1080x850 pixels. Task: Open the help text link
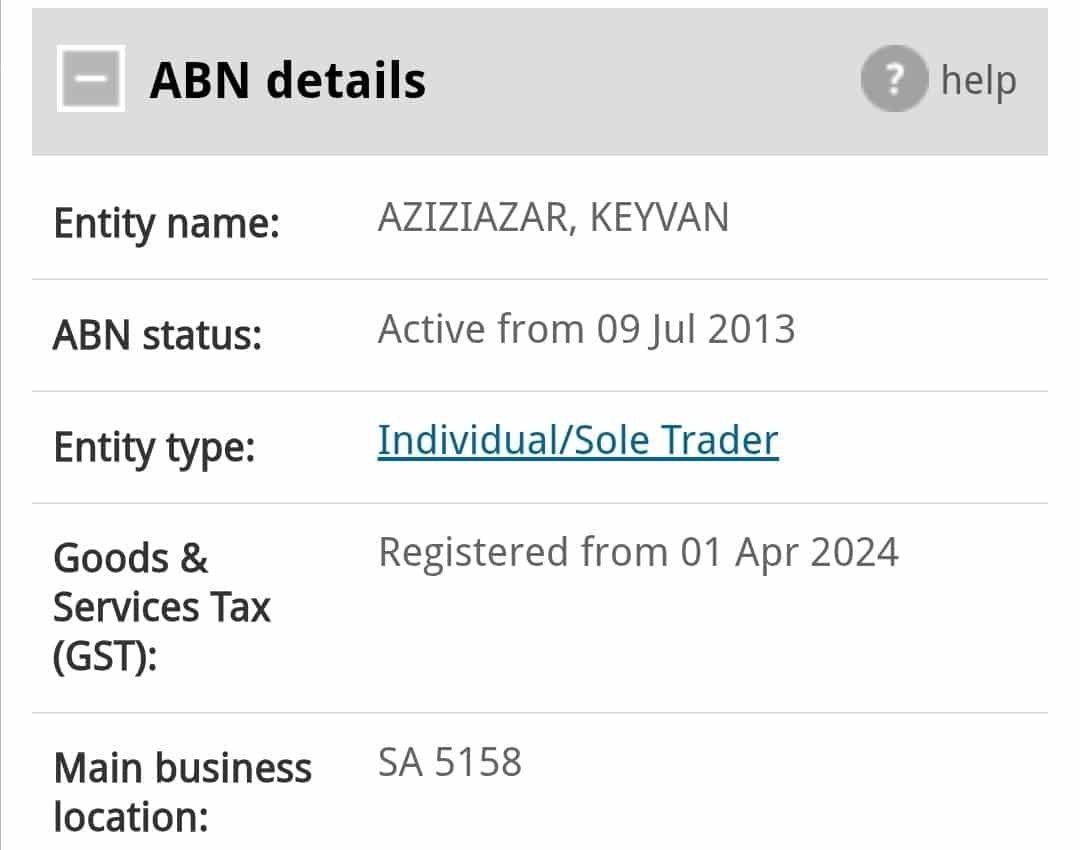[x=978, y=80]
